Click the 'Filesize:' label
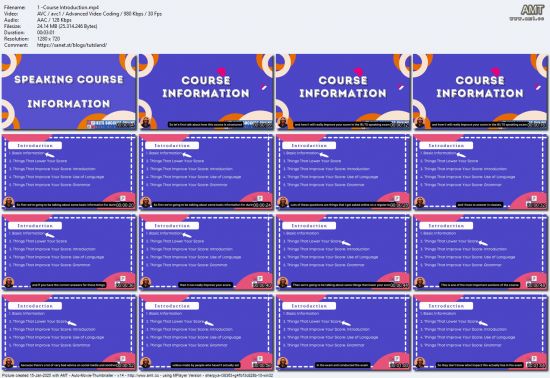Viewport: 550px width, 378px height. pyautogui.click(x=13, y=26)
